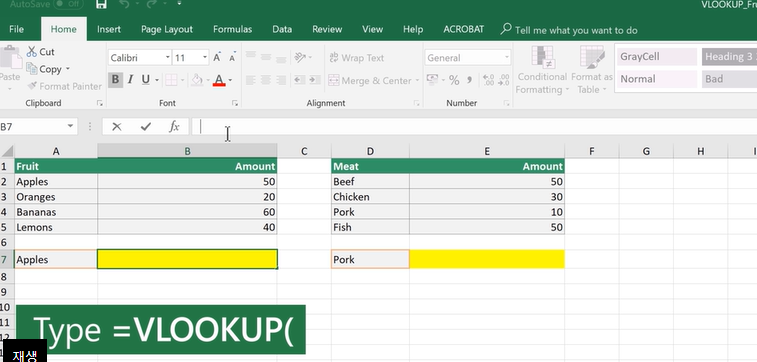The image size is (757, 362).
Task: Open the Underline style dropdown arrow
Action: tap(157, 80)
